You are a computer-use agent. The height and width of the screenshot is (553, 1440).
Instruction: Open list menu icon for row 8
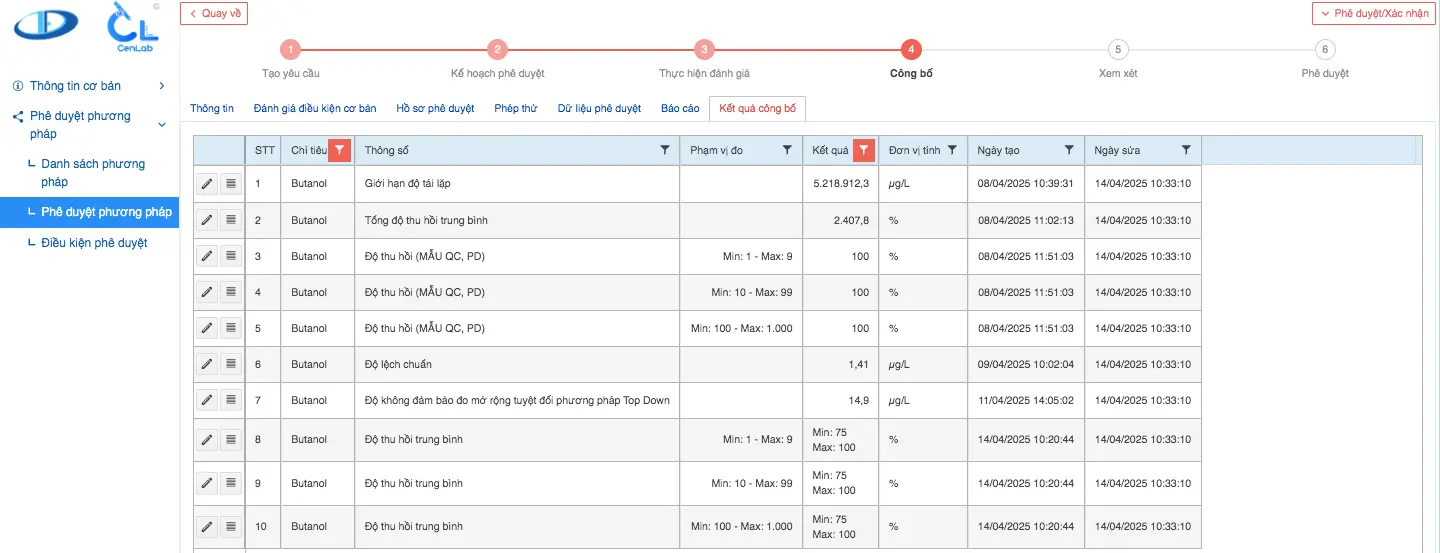231,439
